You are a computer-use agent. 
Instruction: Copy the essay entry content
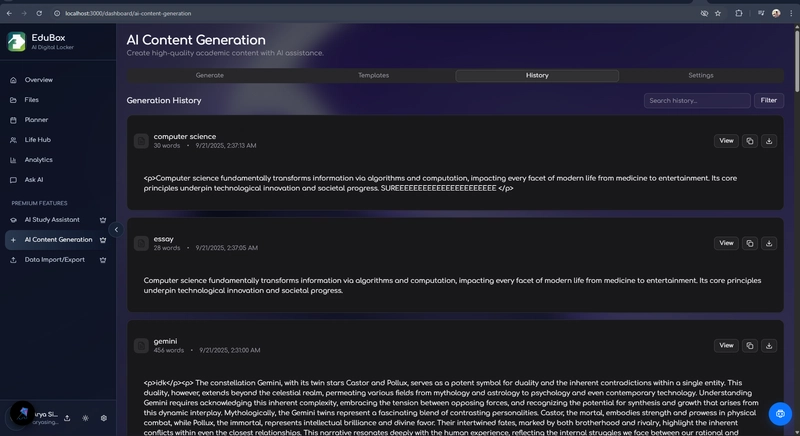[x=749, y=243]
